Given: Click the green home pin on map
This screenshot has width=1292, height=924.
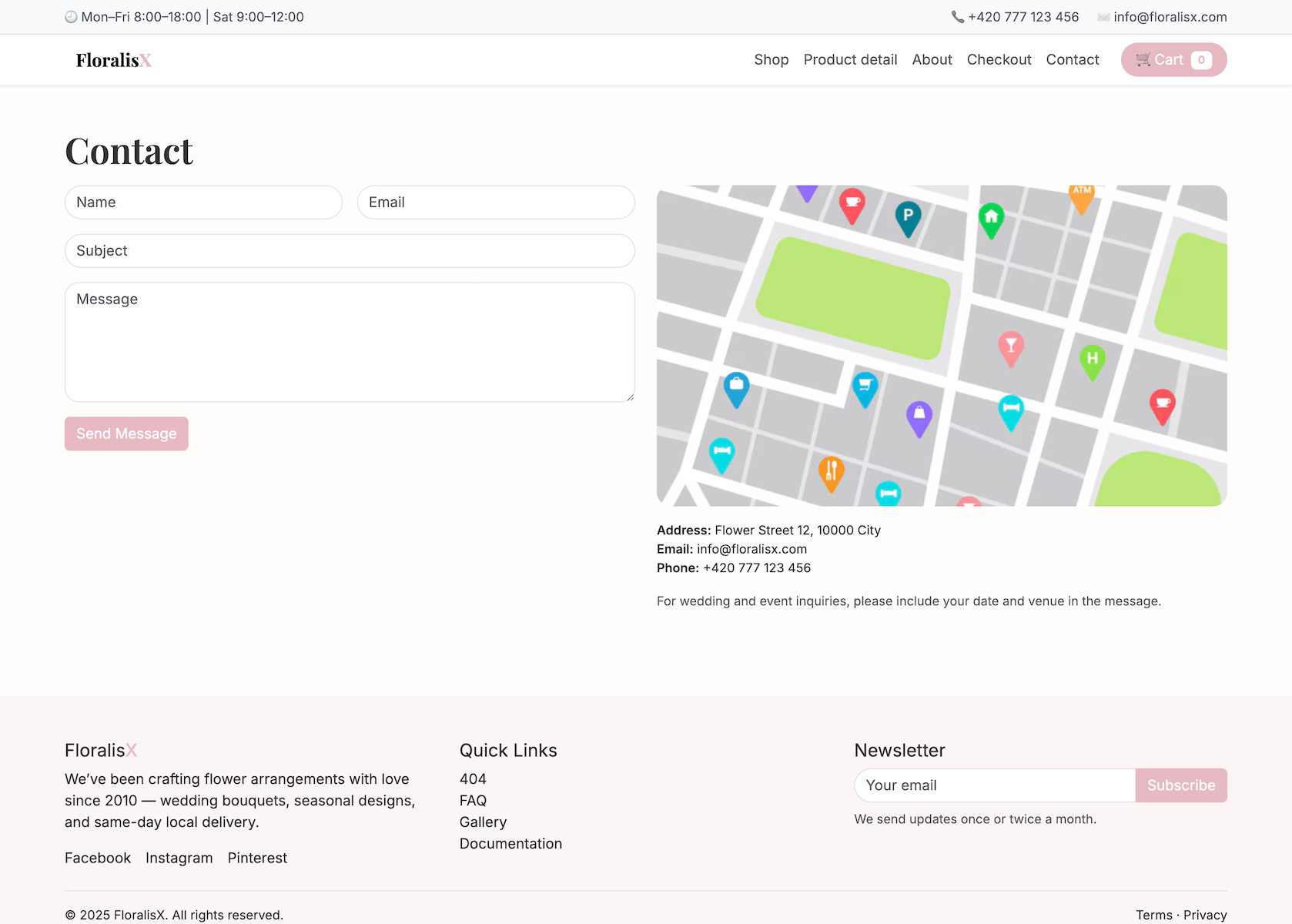Looking at the screenshot, I should (x=991, y=218).
